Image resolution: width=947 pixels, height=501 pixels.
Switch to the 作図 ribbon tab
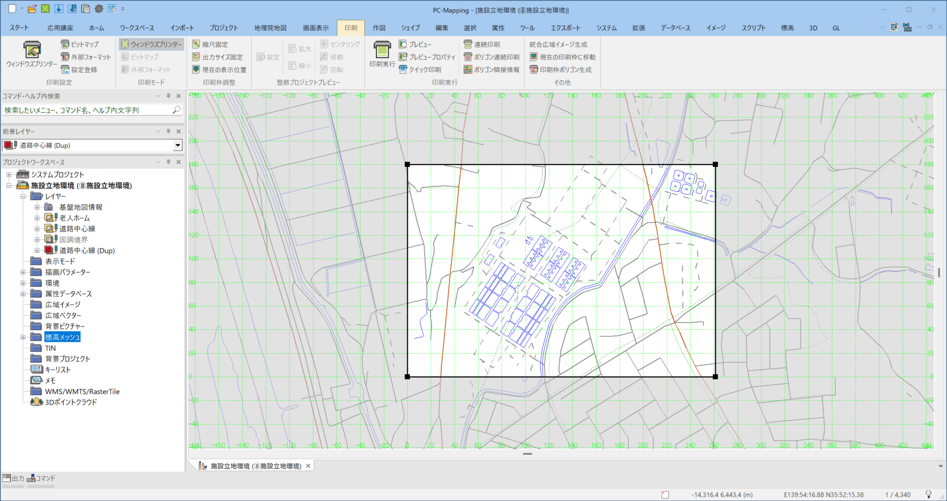point(379,28)
